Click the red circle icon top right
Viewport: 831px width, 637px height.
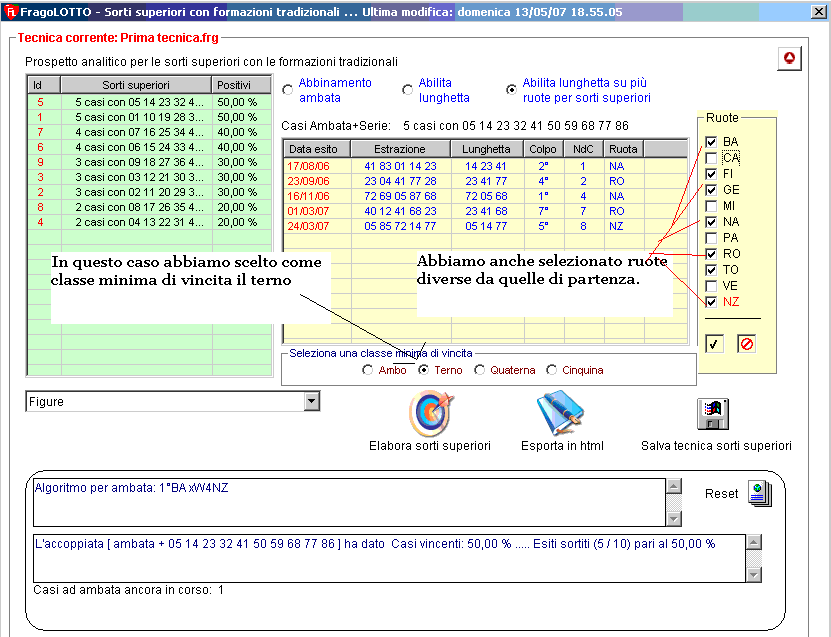point(789,59)
